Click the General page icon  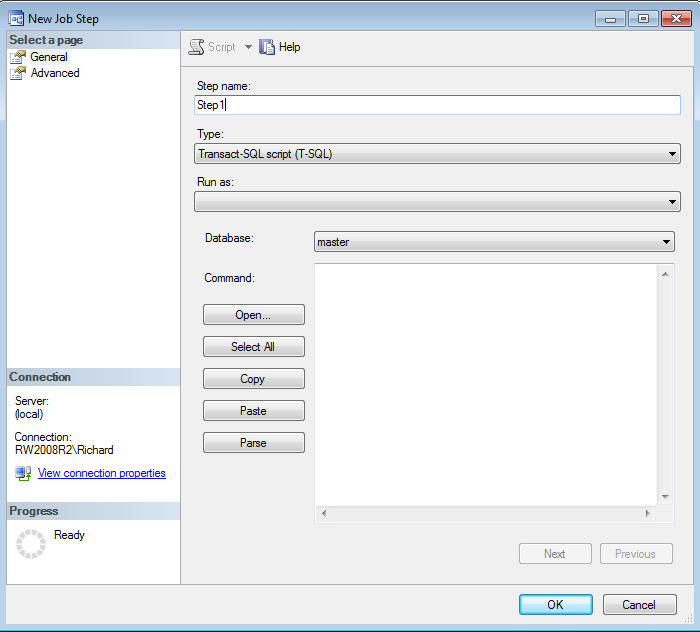pyautogui.click(x=18, y=57)
